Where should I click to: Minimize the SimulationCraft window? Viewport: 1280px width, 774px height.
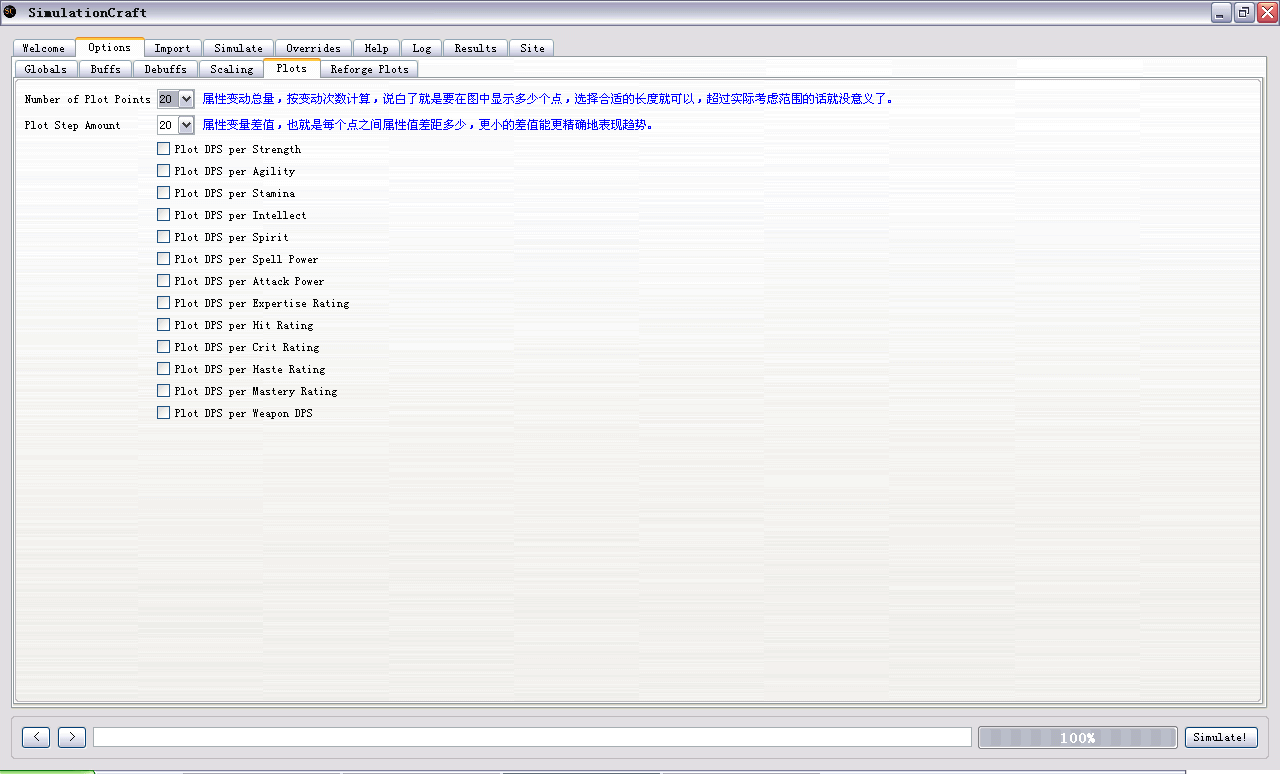click(1221, 12)
